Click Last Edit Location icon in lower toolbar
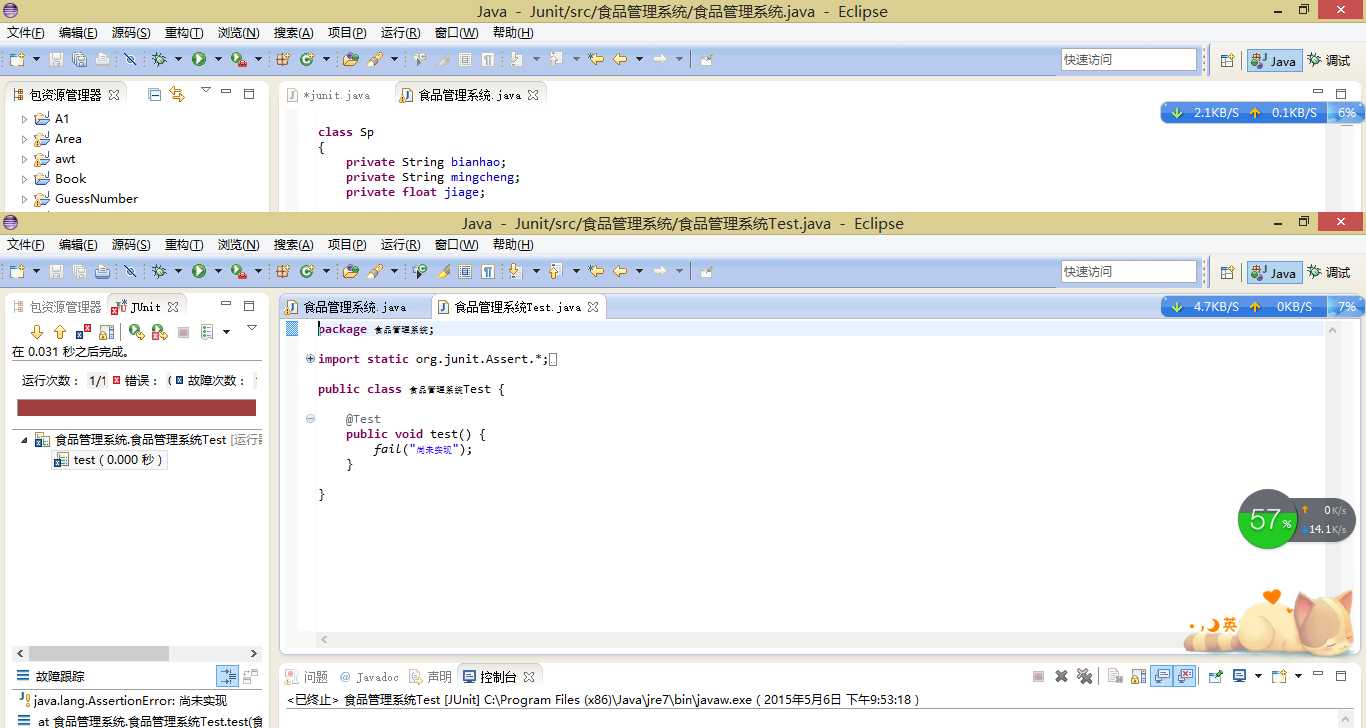This screenshot has height=728, width=1366. (x=596, y=271)
